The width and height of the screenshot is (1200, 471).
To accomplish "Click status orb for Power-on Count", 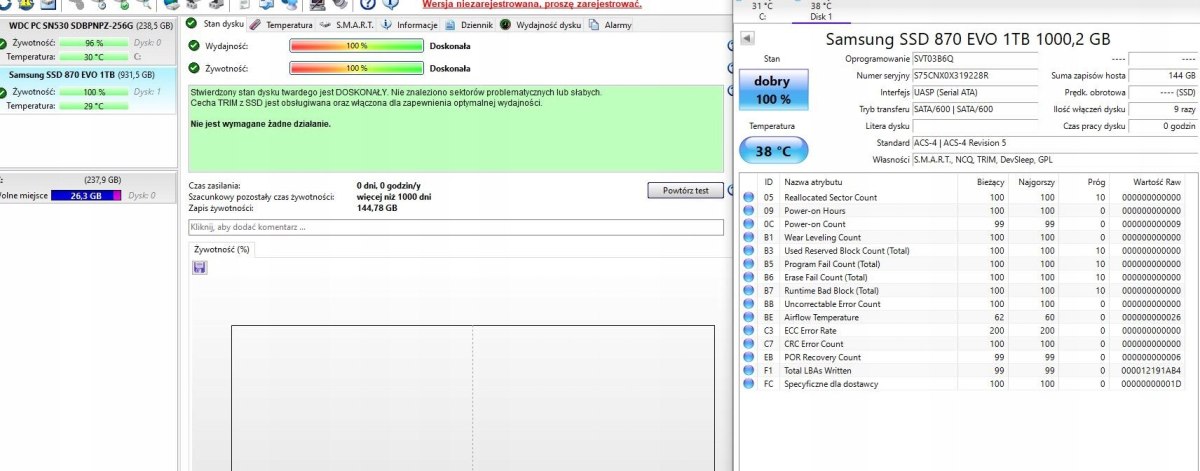I will pos(749,224).
